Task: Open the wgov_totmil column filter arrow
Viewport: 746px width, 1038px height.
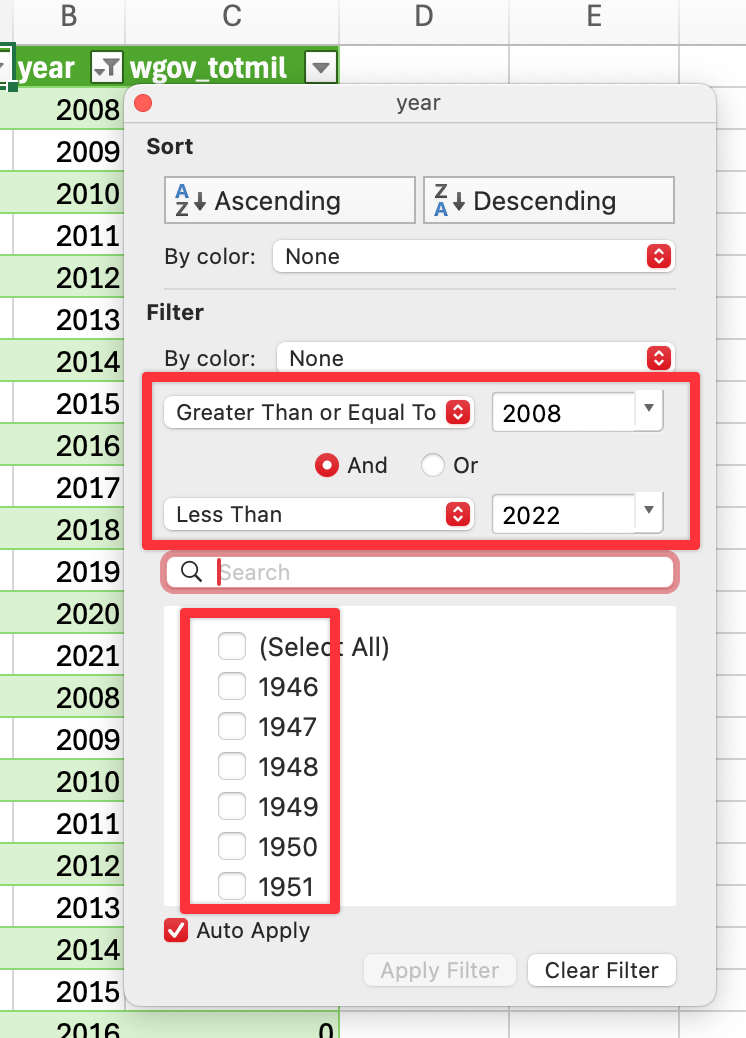Action: [321, 68]
